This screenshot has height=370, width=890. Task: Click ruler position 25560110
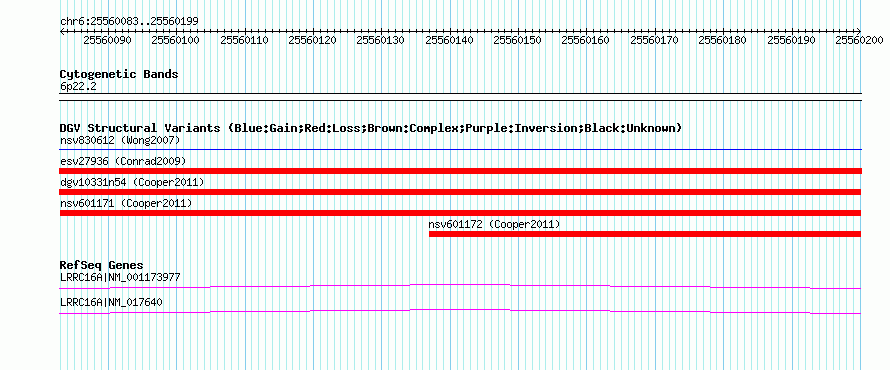pos(244,40)
